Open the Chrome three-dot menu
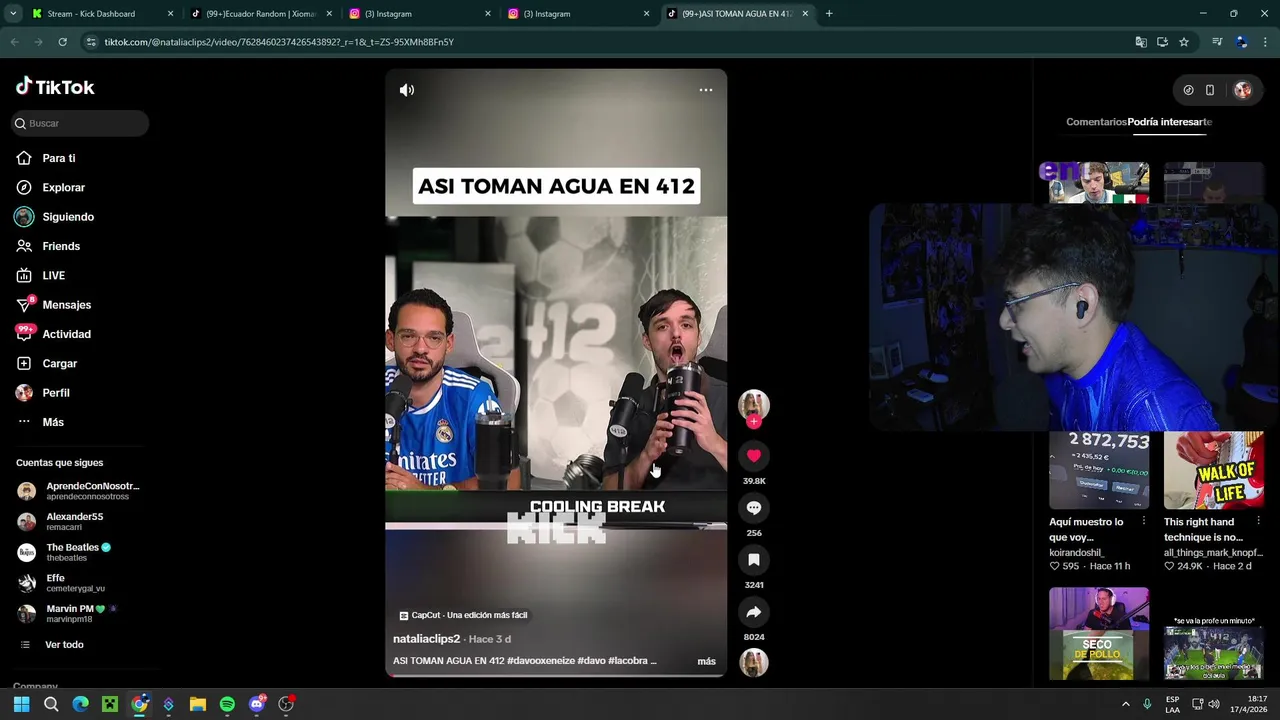Image resolution: width=1280 pixels, height=720 pixels. (x=1266, y=42)
